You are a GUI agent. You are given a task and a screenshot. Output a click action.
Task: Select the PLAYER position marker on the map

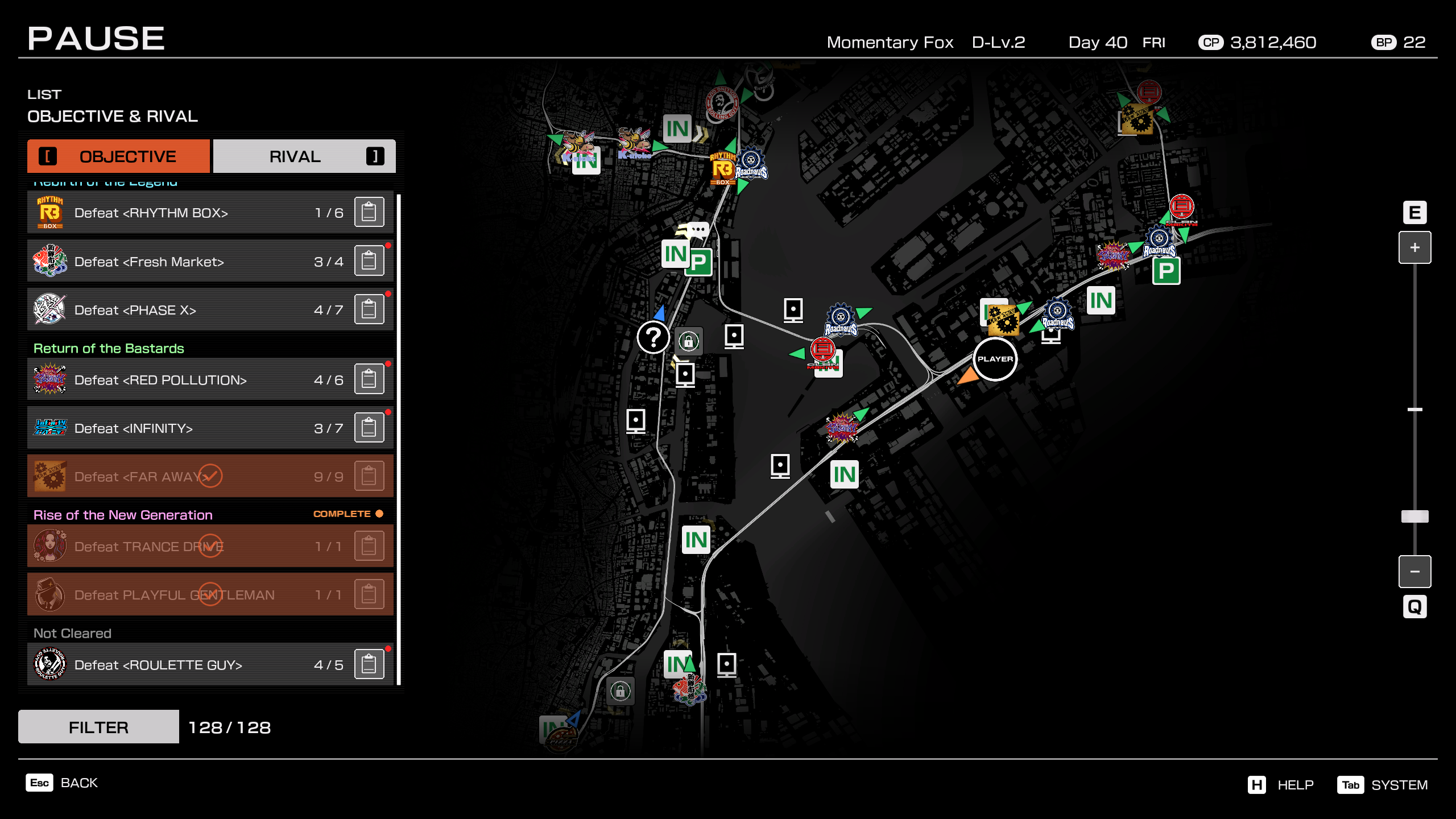click(x=994, y=358)
